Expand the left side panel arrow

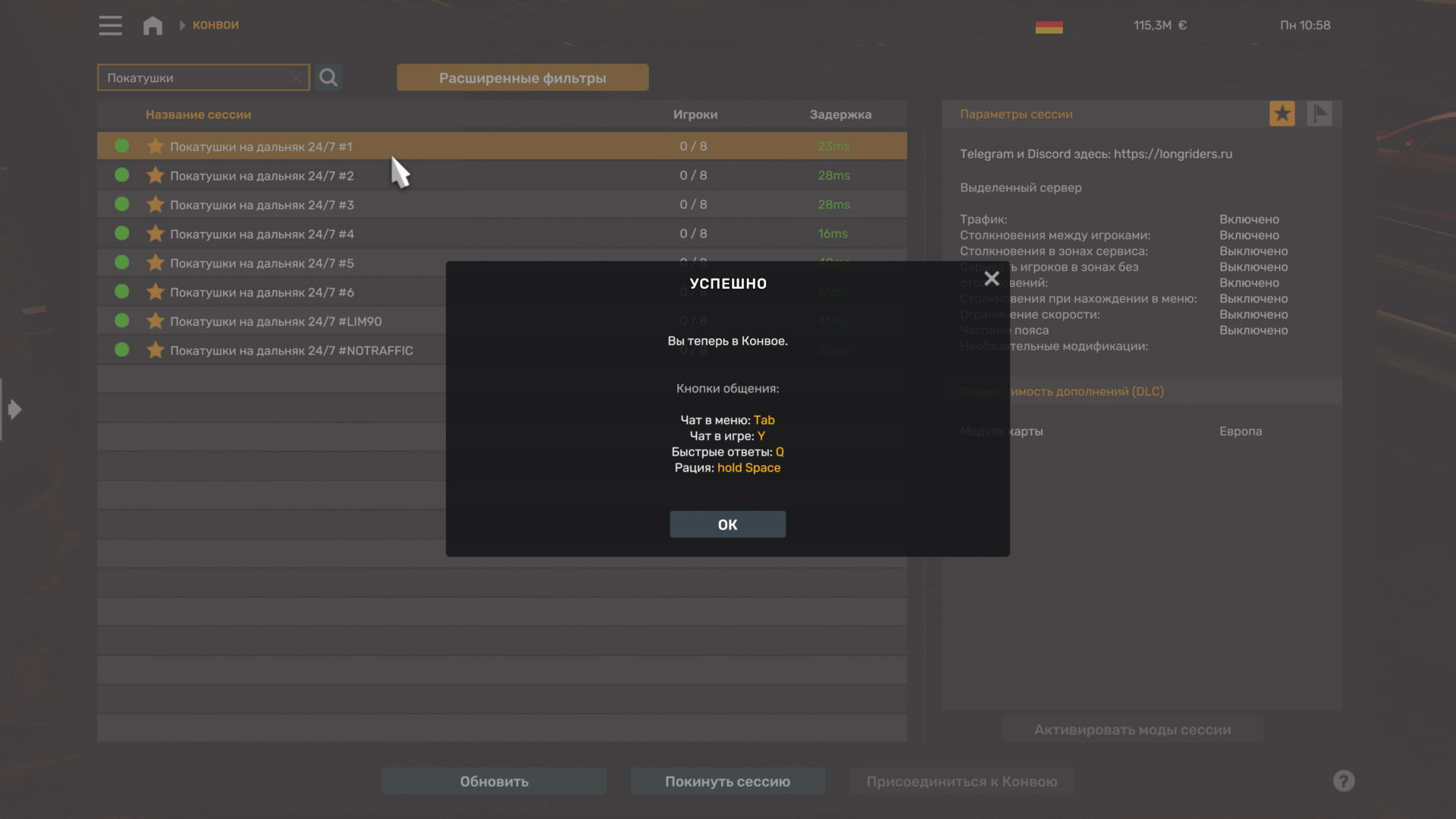point(14,409)
